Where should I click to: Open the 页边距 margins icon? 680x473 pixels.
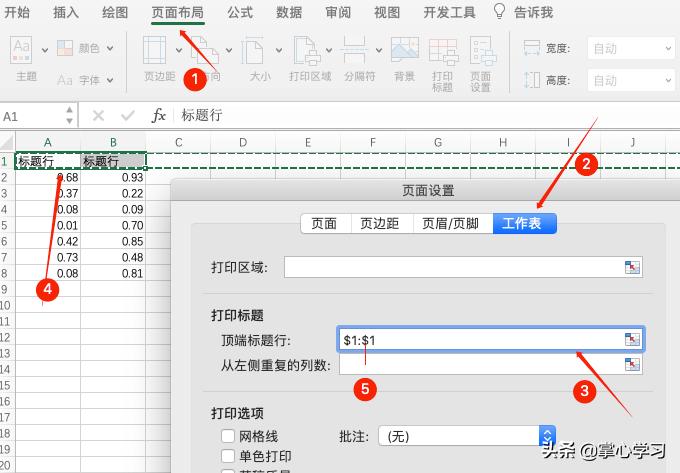point(155,50)
